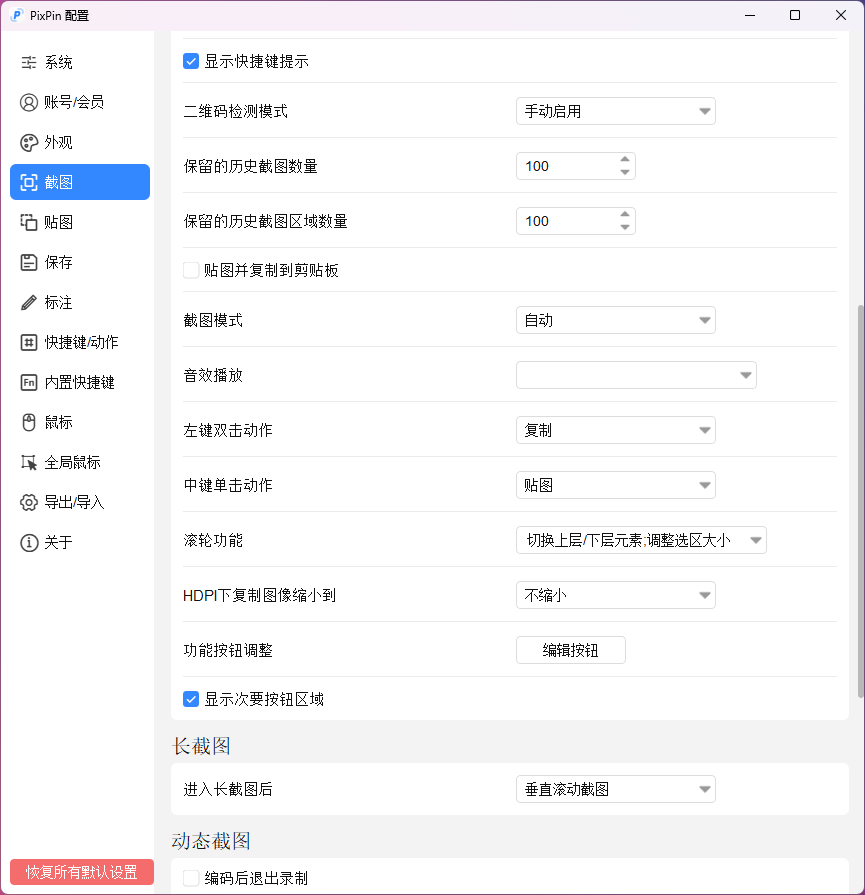Open the 二维码检测模式 dropdown
Screen dimensions: 865x895
[x=615, y=111]
